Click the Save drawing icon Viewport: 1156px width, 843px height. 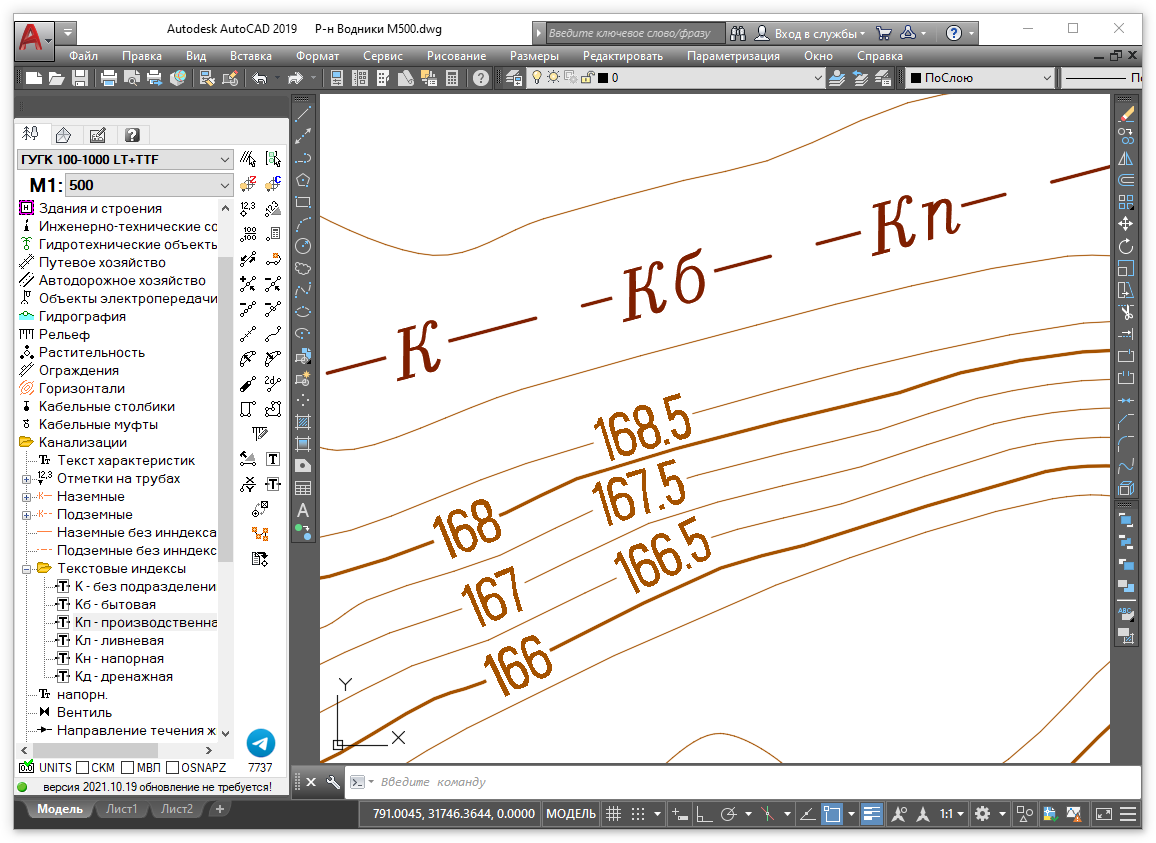(x=79, y=78)
